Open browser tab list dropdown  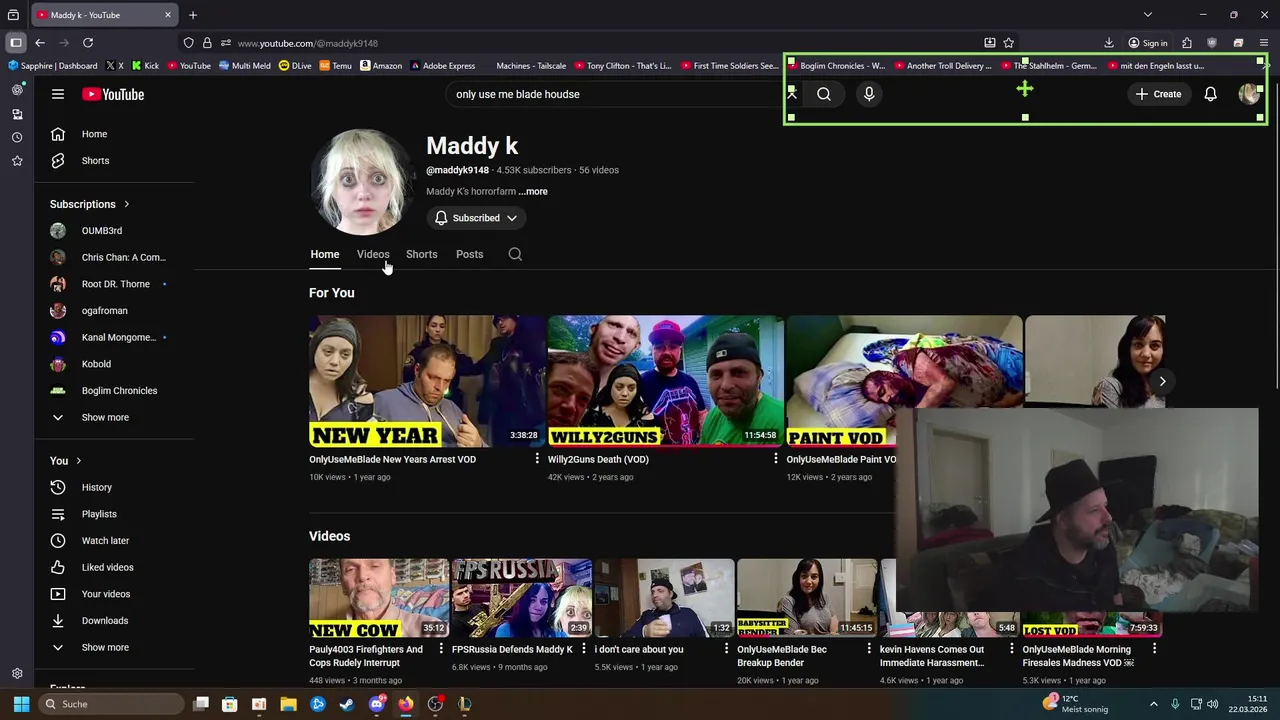point(1148,15)
